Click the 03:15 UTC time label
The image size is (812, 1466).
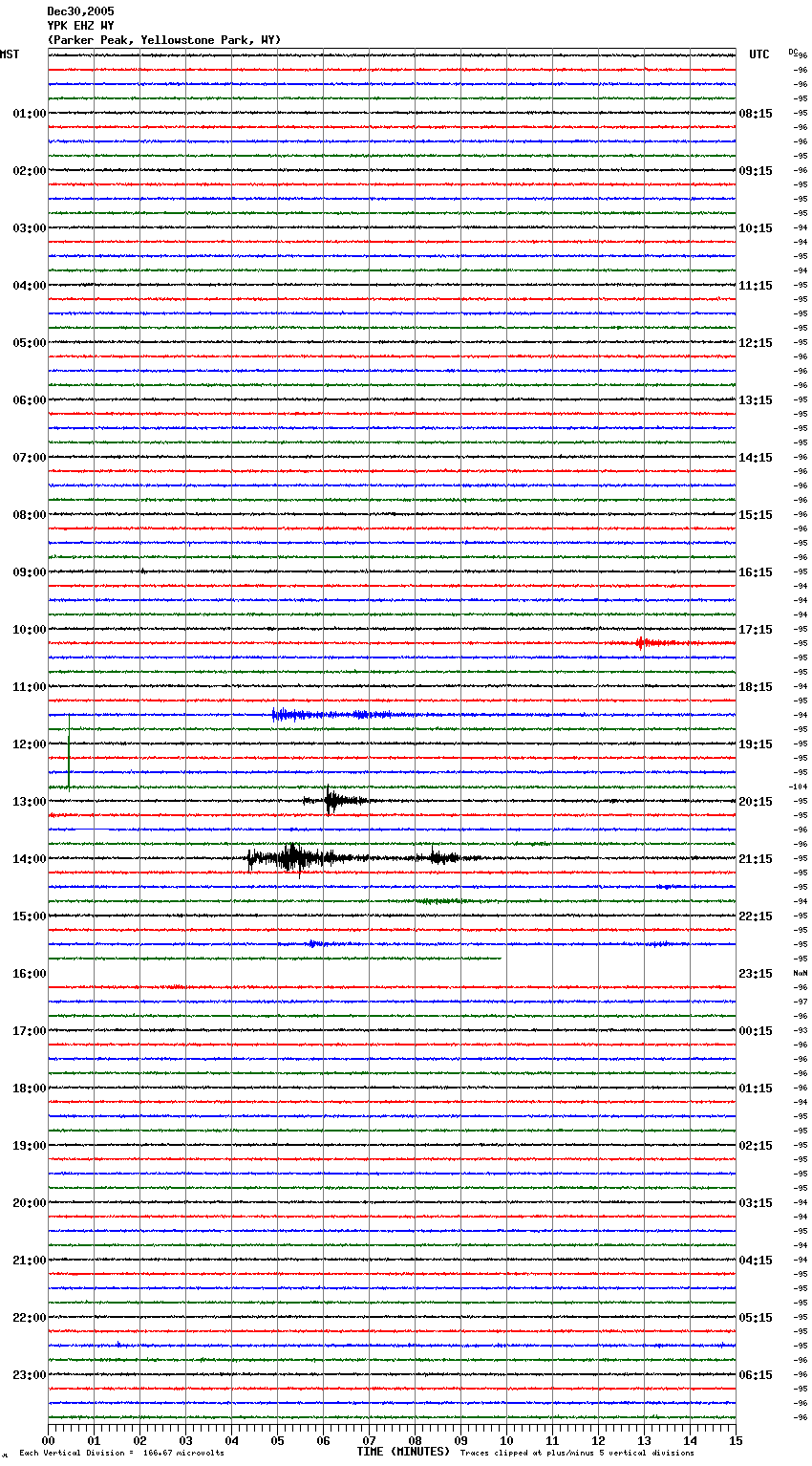[x=756, y=1203]
